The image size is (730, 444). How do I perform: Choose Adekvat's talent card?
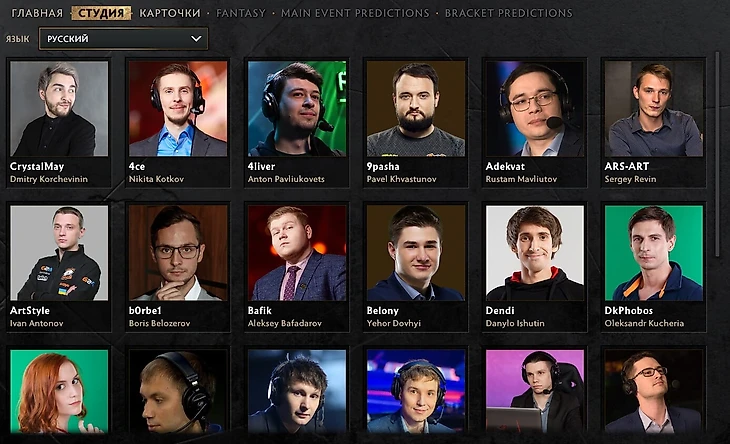pos(535,123)
